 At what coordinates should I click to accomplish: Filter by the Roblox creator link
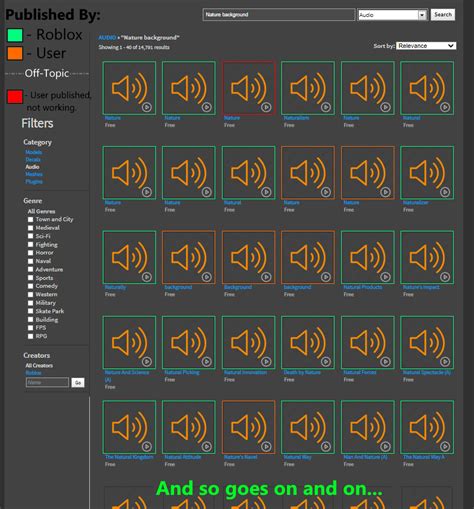(33, 373)
